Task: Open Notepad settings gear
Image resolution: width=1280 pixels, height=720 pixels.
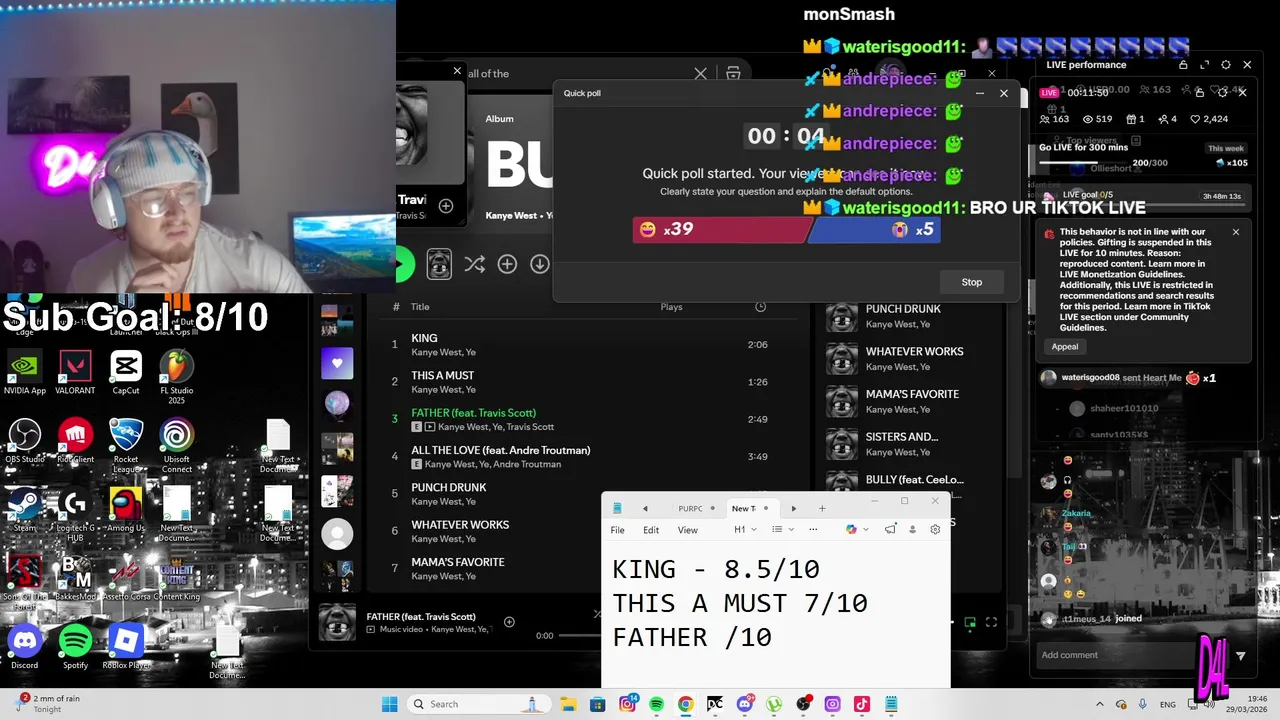Action: pyautogui.click(x=935, y=529)
